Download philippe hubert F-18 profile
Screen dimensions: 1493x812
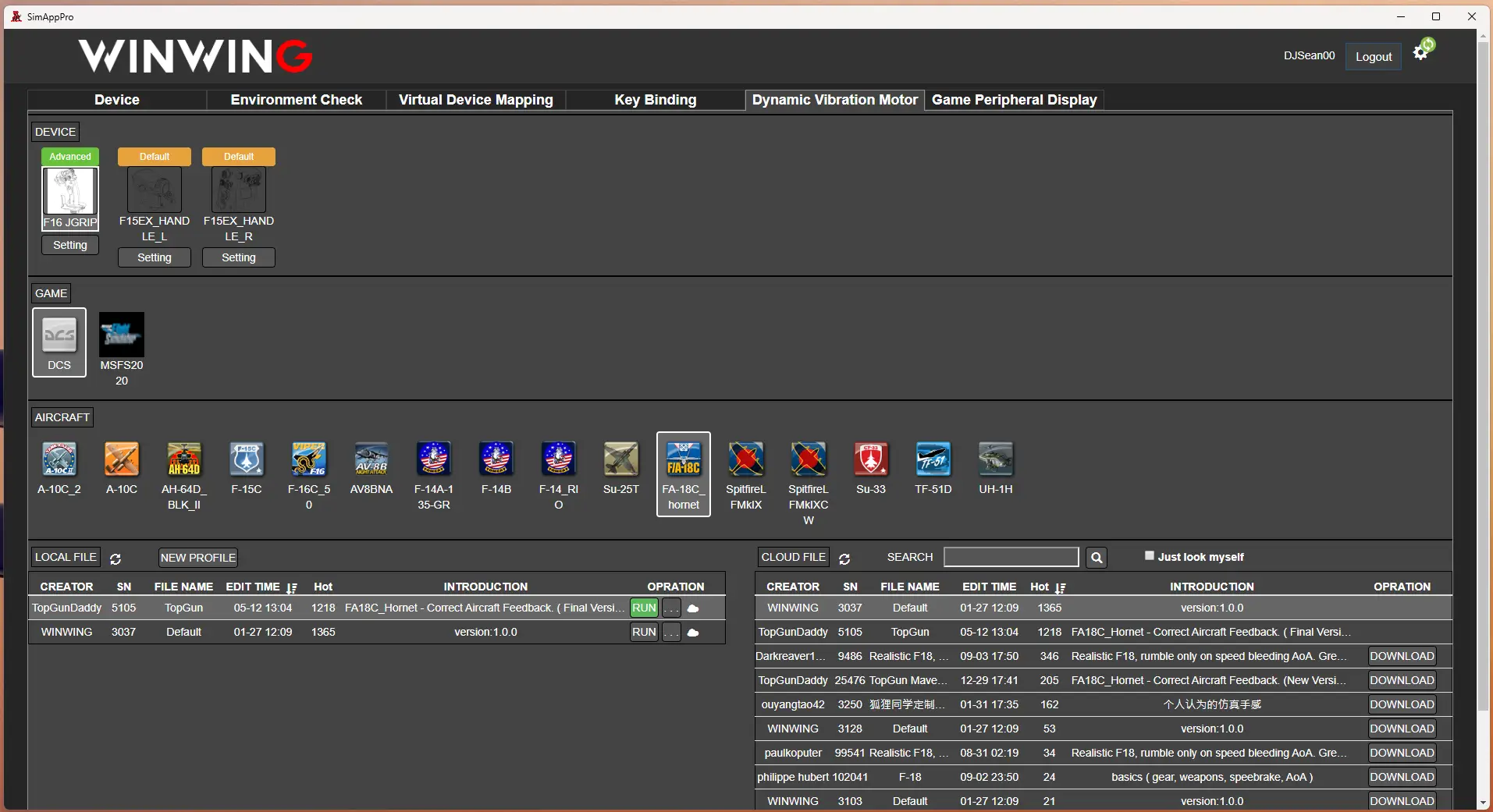click(x=1402, y=778)
